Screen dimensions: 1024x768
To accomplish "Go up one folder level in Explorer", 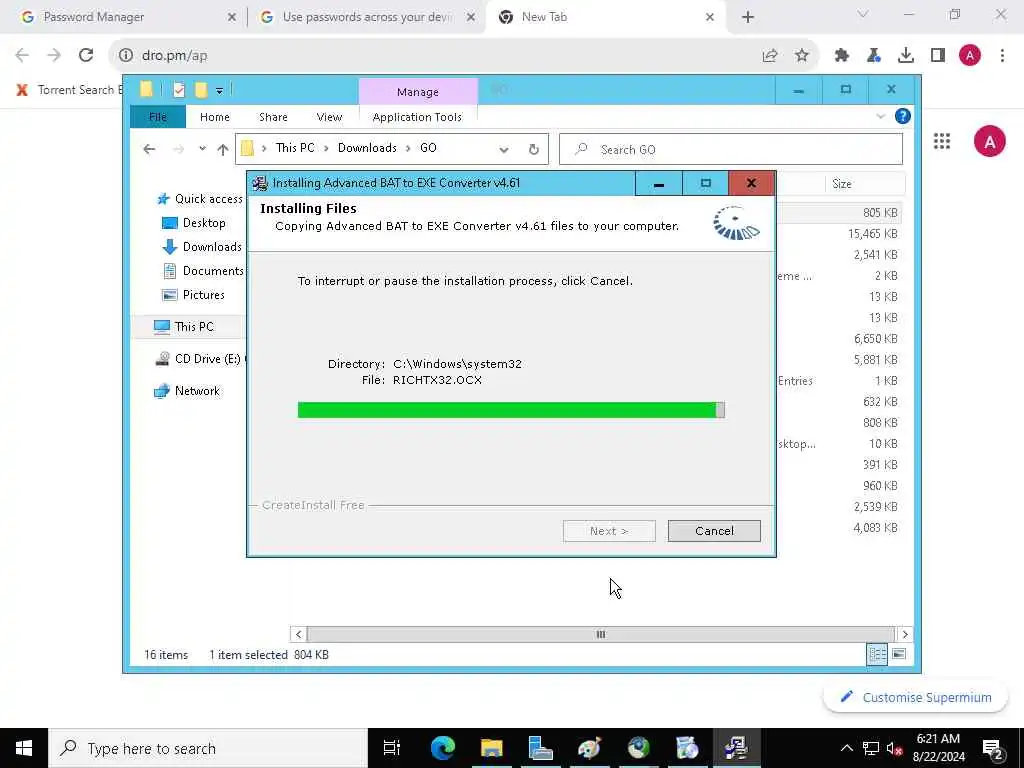I will [x=223, y=150].
